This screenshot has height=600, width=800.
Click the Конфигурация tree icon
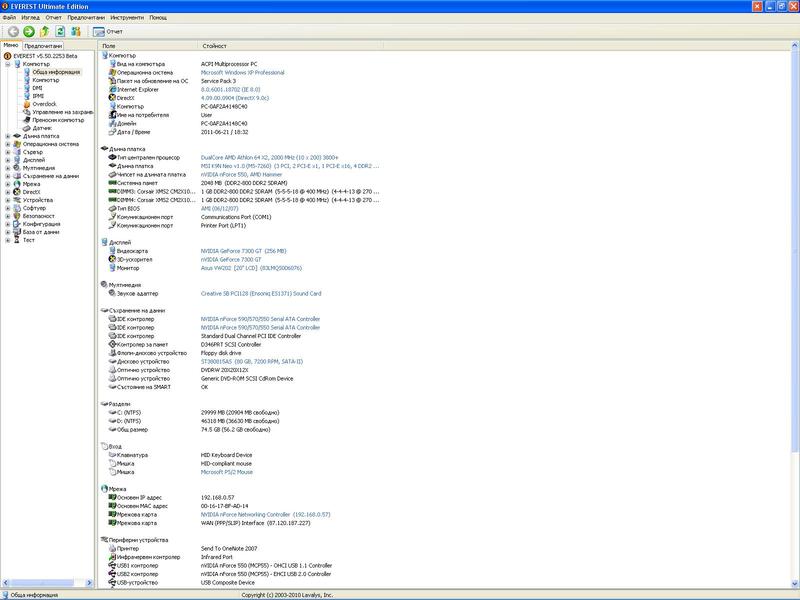click(17, 224)
